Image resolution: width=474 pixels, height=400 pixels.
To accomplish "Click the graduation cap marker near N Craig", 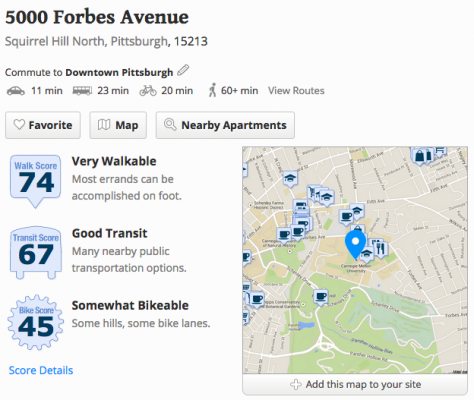I will (x=290, y=179).
